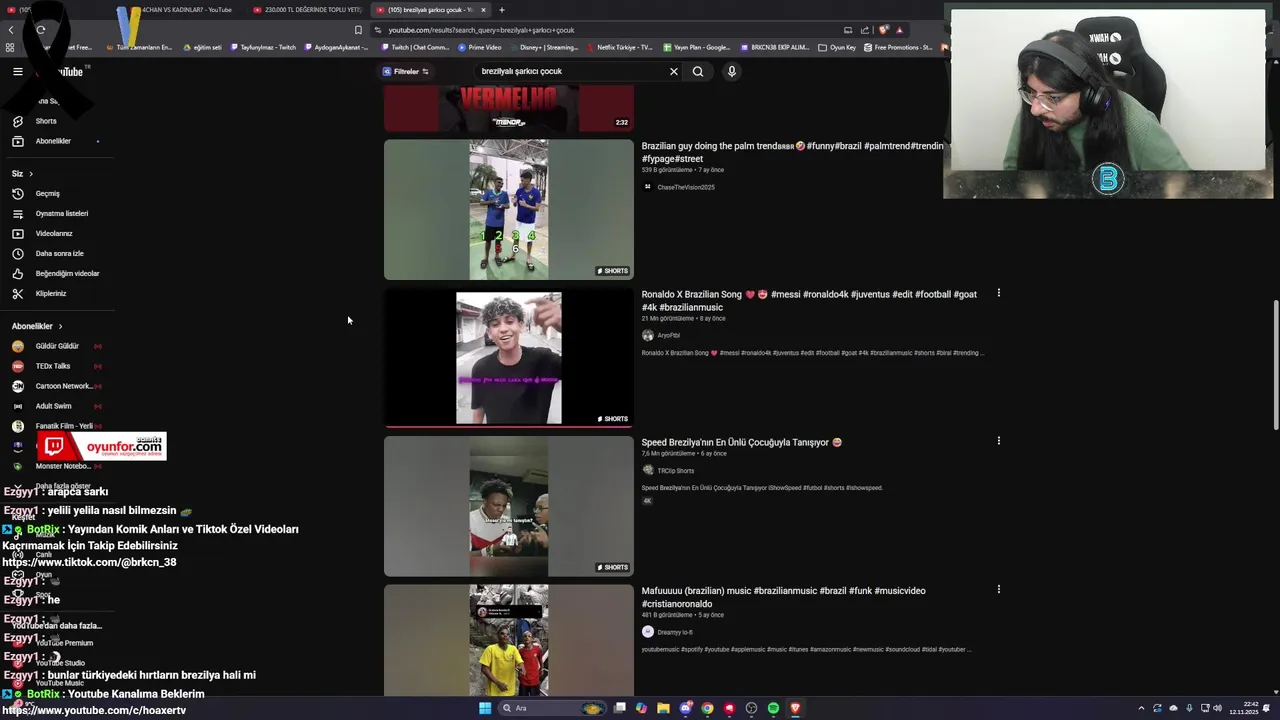This screenshot has width=1280, height=720.
Task: Start voice search with microphone icon
Action: pyautogui.click(x=732, y=71)
